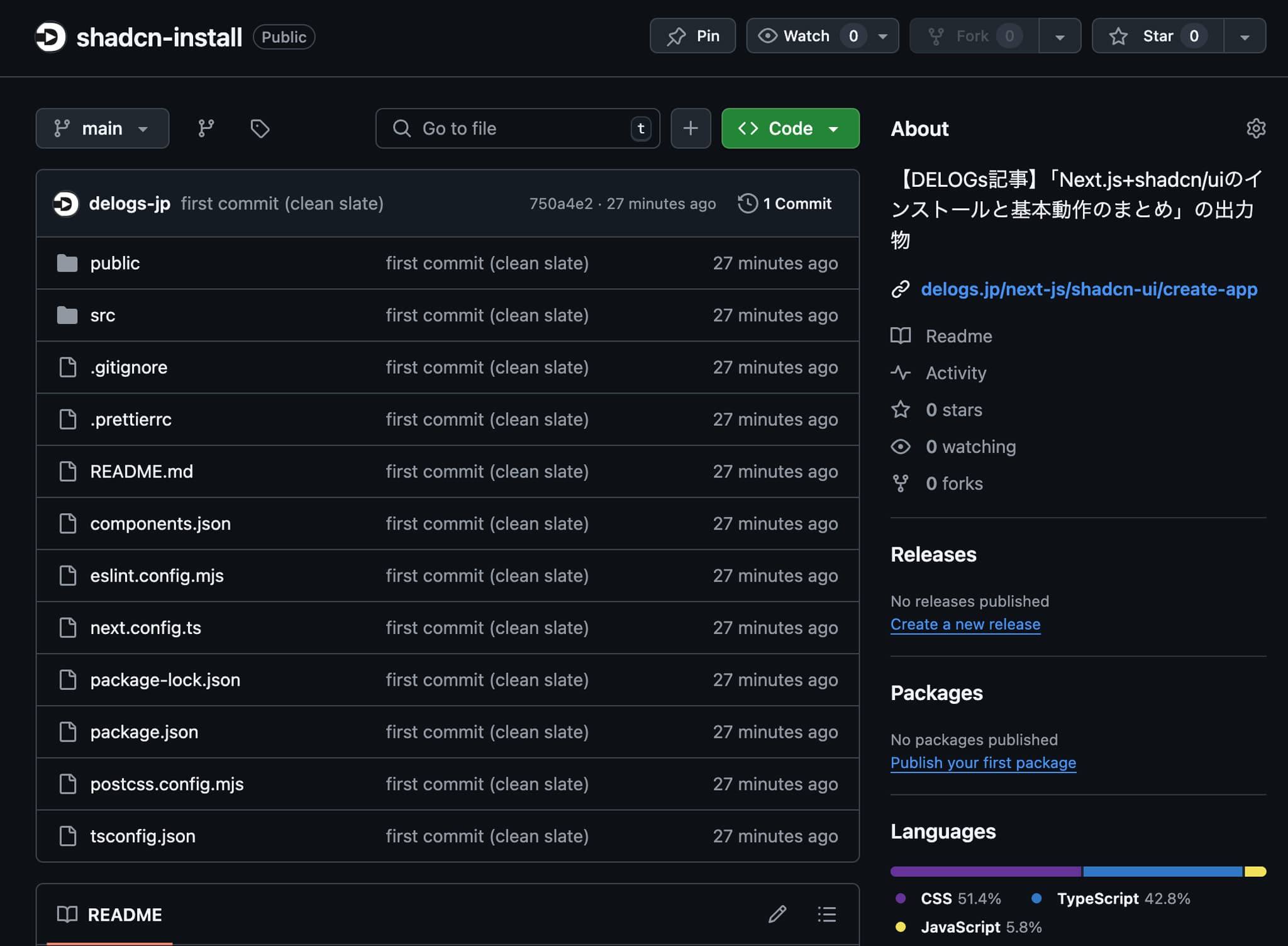
Task: Focus the Go to file search field
Action: click(x=517, y=128)
